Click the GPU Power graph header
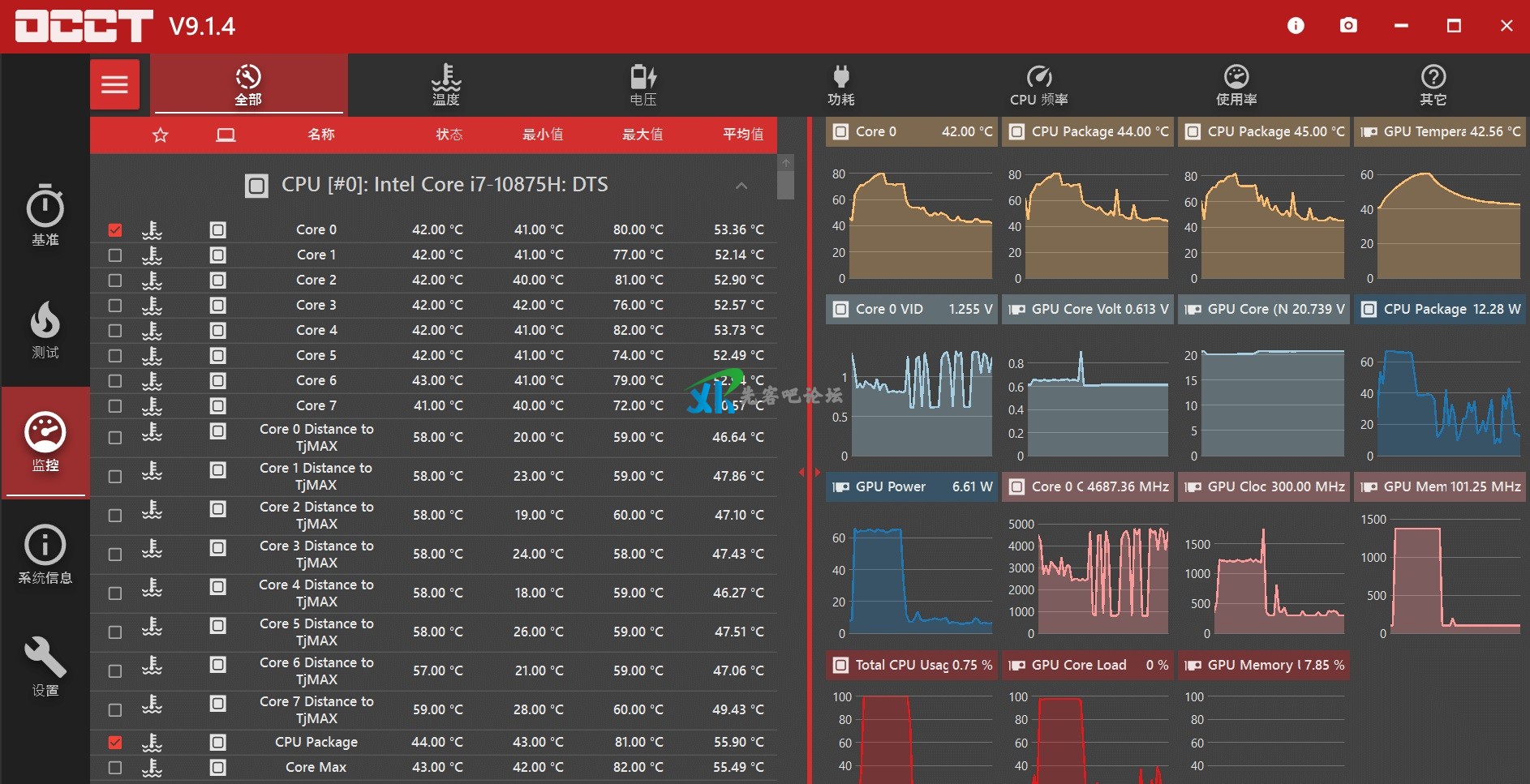The image size is (1530, 784). [912, 486]
